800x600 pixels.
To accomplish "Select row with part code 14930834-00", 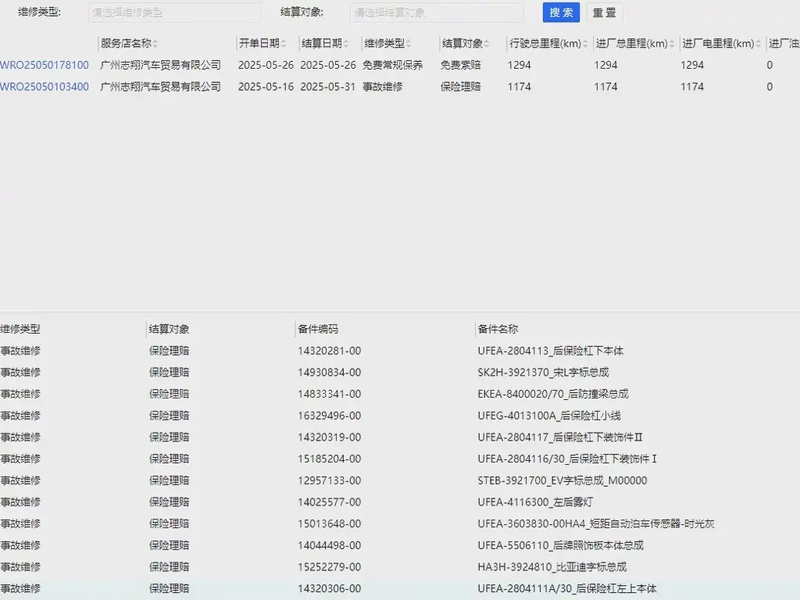I will tap(329, 372).
